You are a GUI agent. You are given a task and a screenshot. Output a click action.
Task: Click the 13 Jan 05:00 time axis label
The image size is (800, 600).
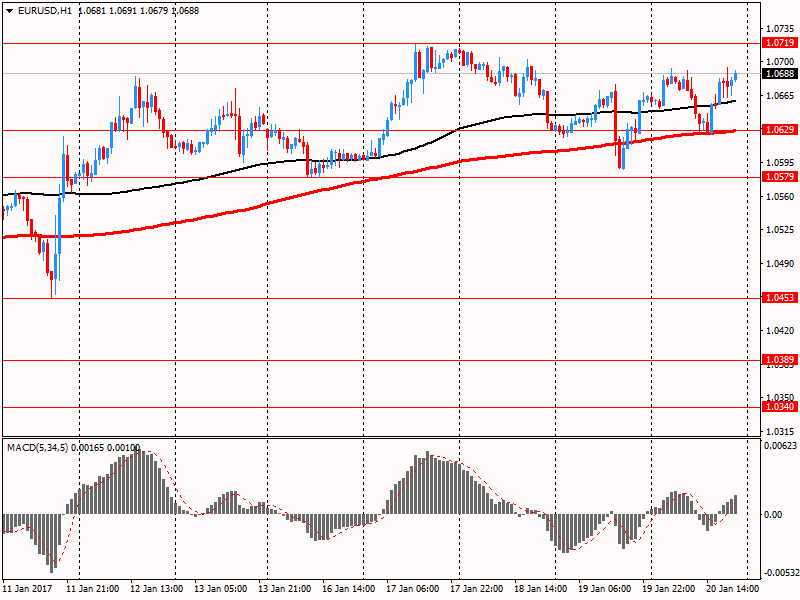(221, 589)
